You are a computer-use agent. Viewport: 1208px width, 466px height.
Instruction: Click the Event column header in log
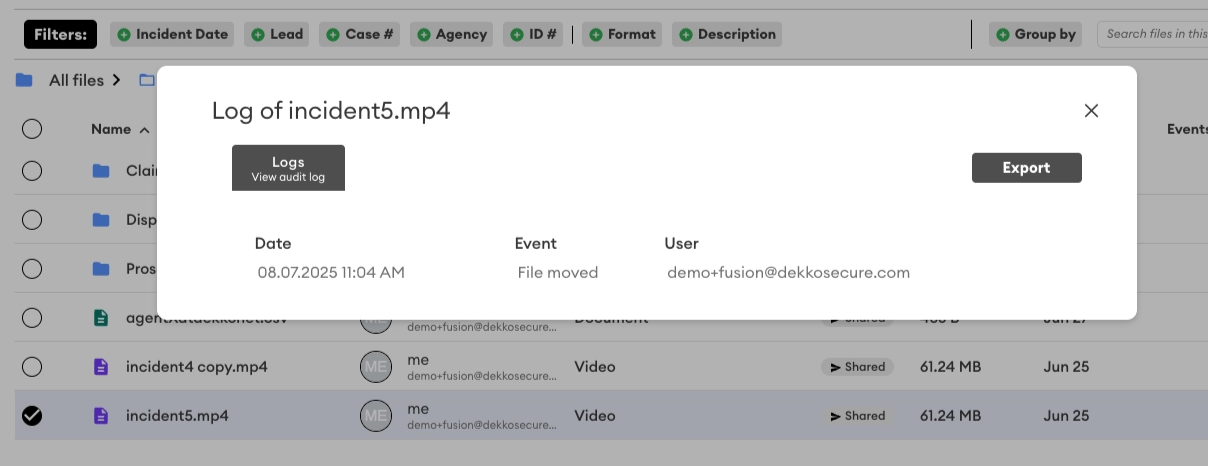click(x=536, y=243)
